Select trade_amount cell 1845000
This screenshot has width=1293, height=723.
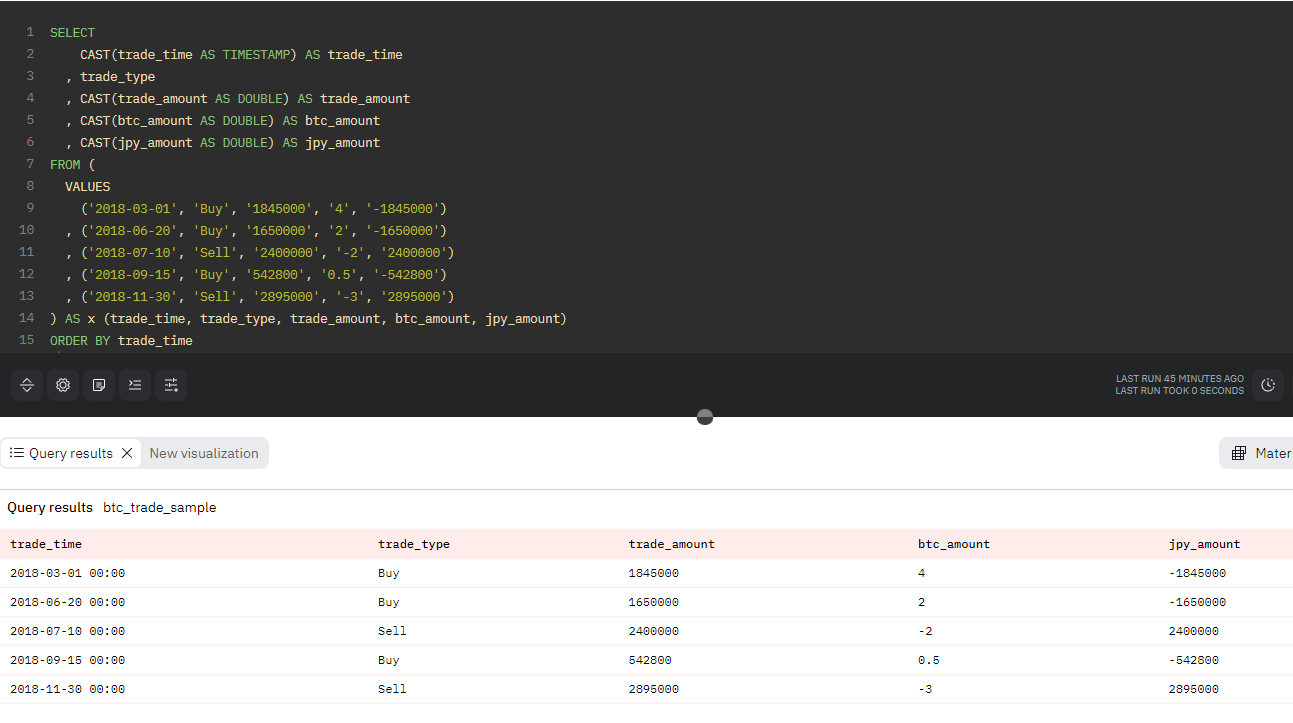[x=654, y=573]
